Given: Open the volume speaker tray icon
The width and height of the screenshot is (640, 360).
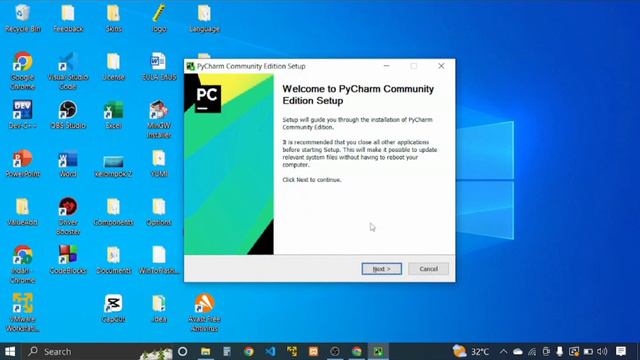Looking at the screenshot, I should coord(602,351).
